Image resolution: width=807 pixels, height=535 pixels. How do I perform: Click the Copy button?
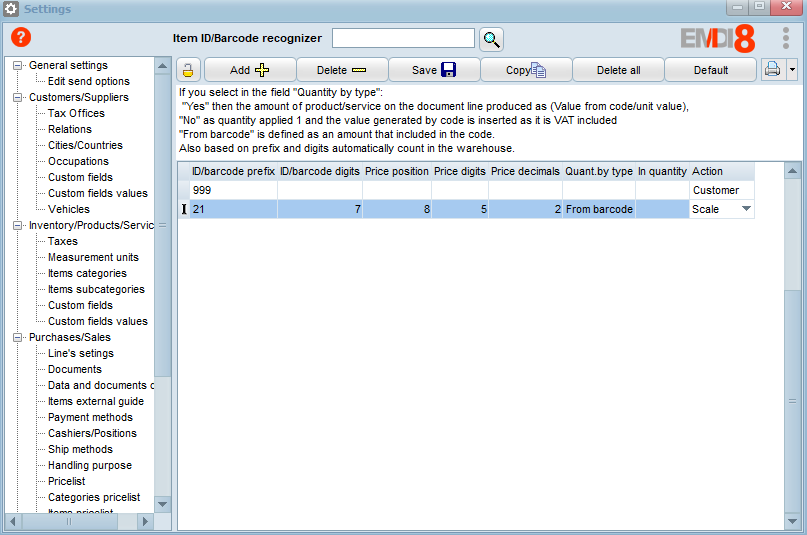point(526,70)
